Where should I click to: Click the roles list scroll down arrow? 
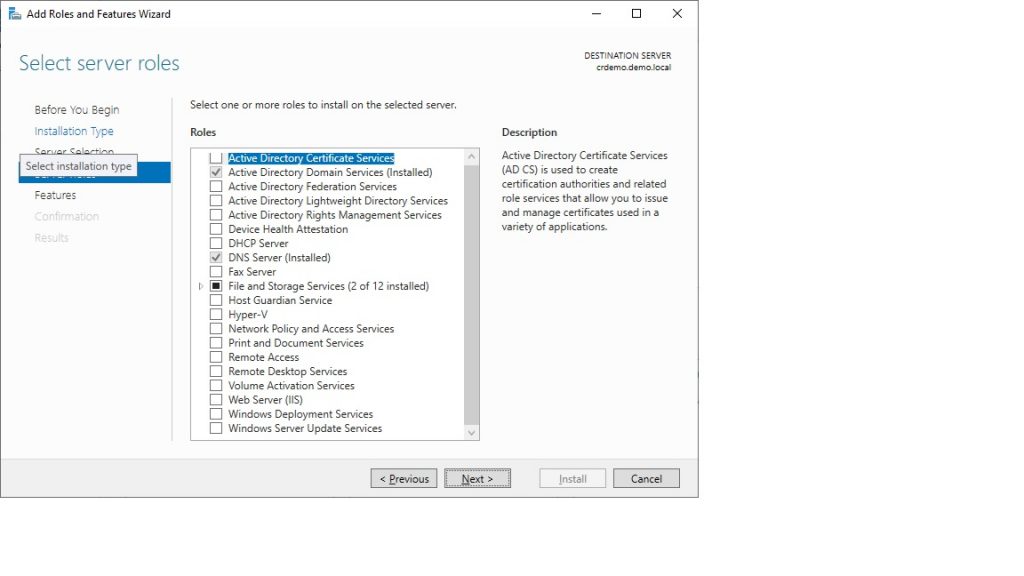tap(472, 432)
